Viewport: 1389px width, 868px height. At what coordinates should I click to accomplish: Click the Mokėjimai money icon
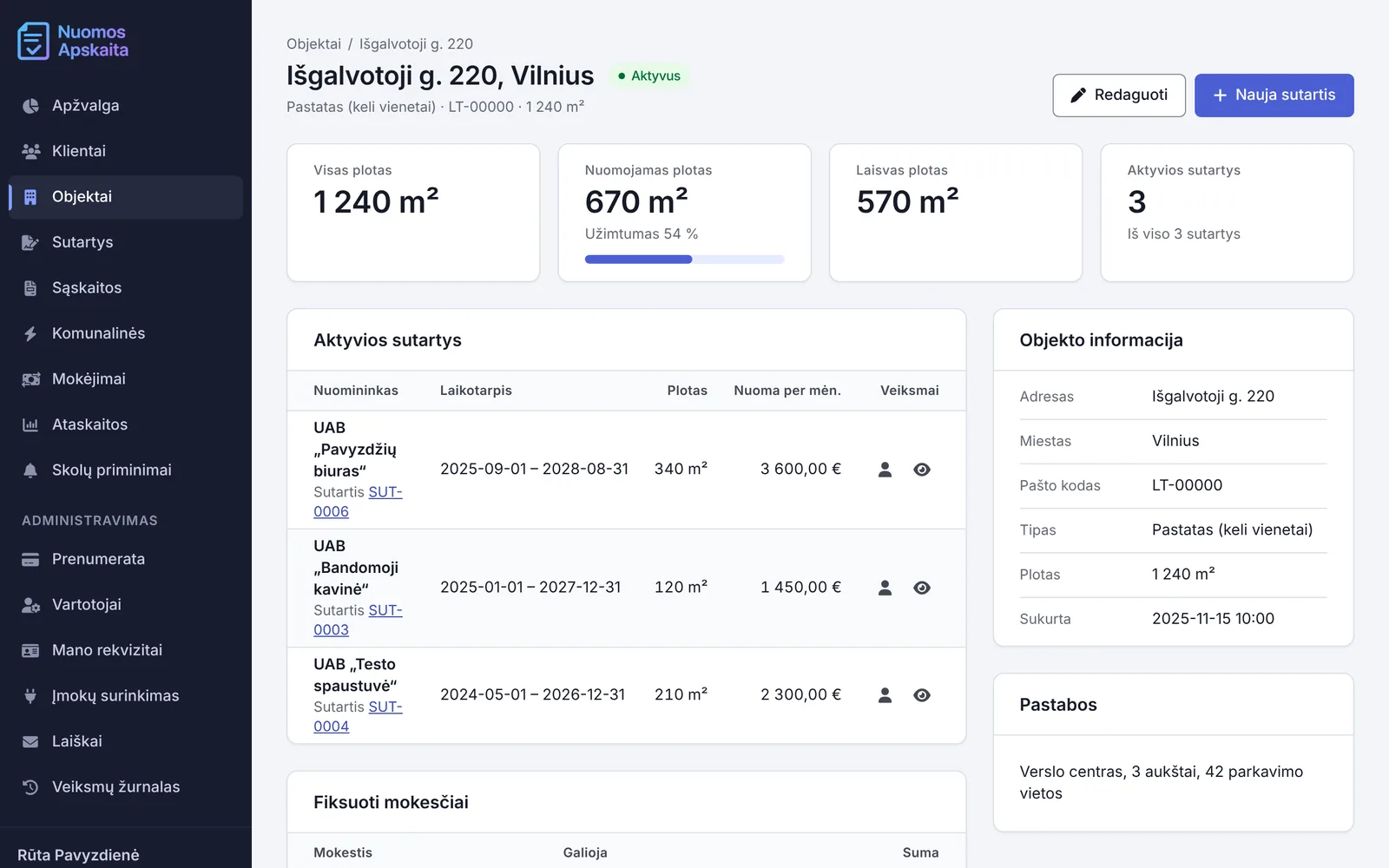30,379
